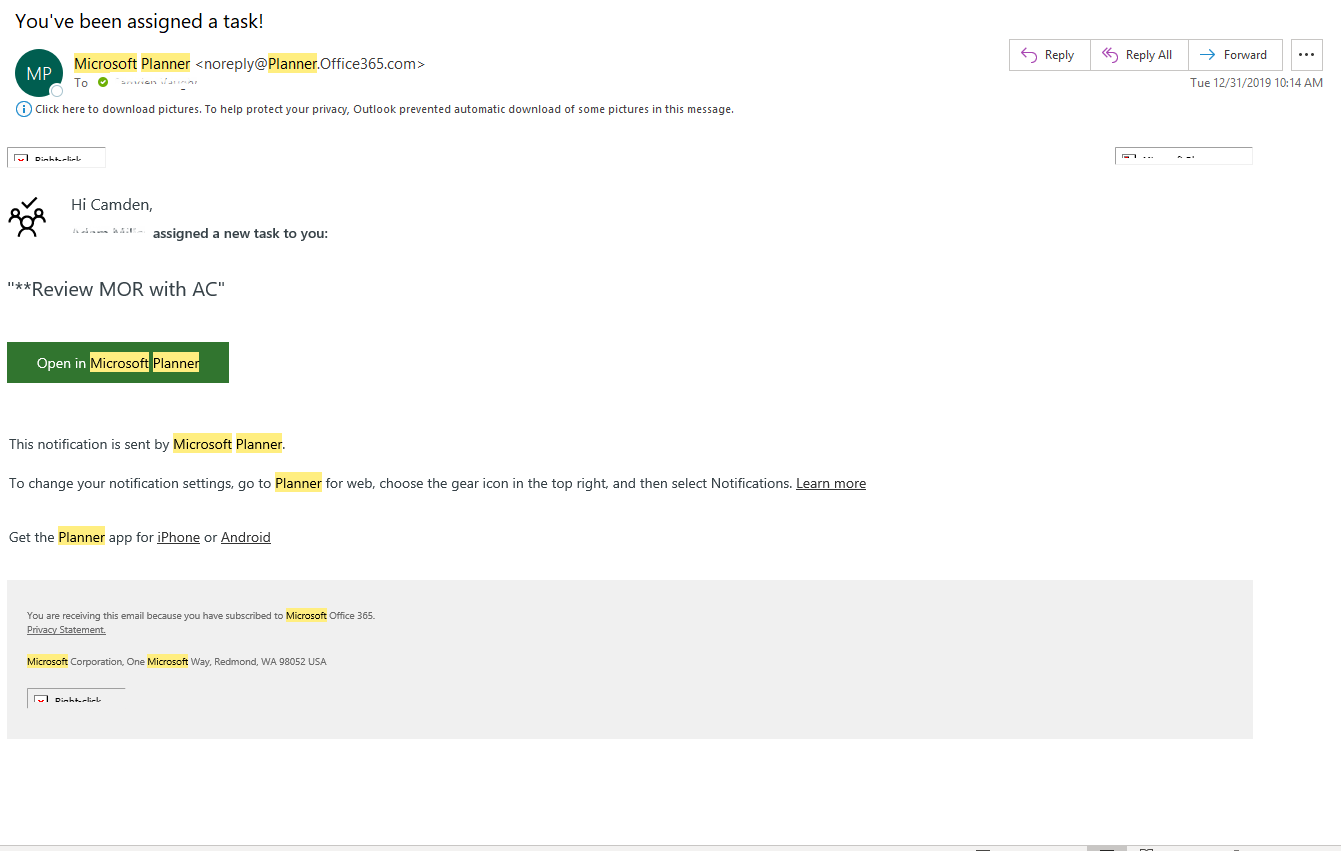The width and height of the screenshot is (1341, 851).
Task: Open the more actions ellipsis menu
Action: [x=1306, y=55]
